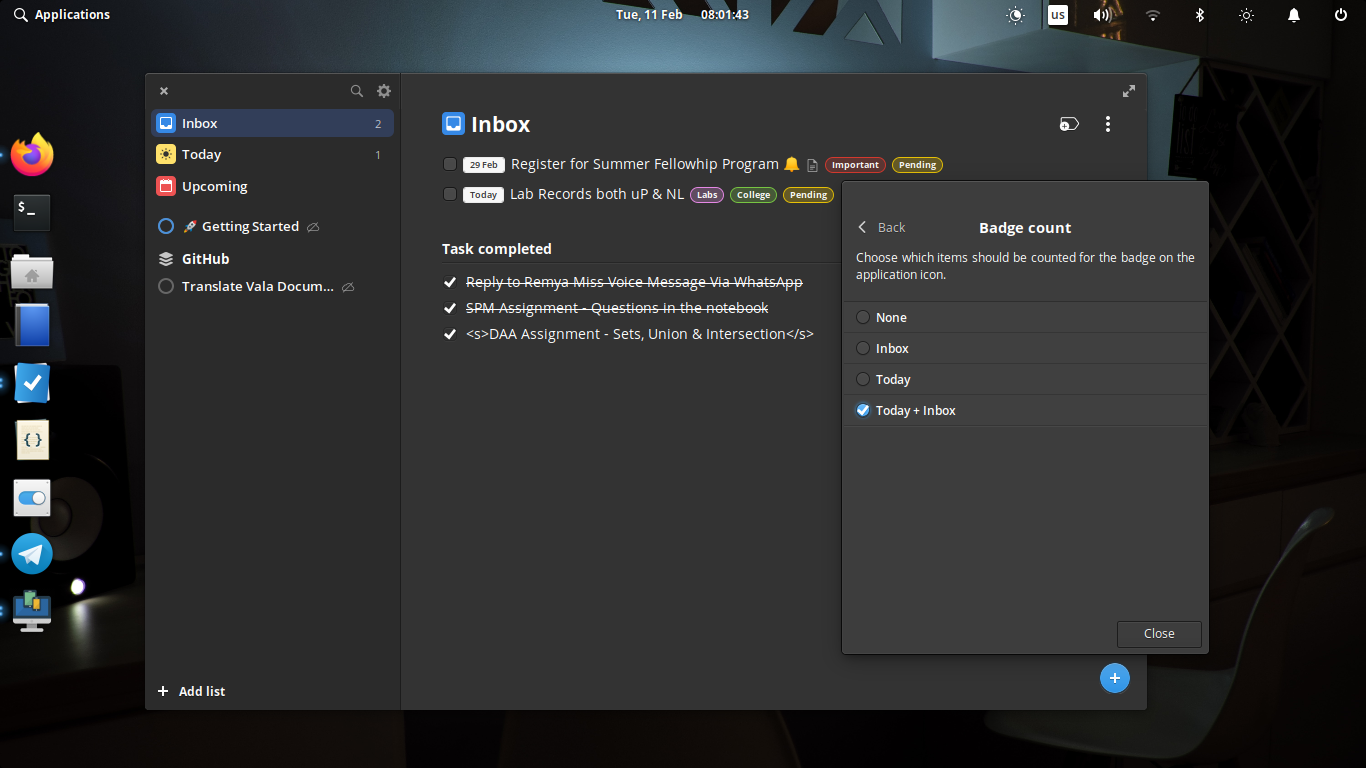This screenshot has width=1366, height=768.
Task: Uncheck the Reply to Remya Miss task
Action: (450, 283)
